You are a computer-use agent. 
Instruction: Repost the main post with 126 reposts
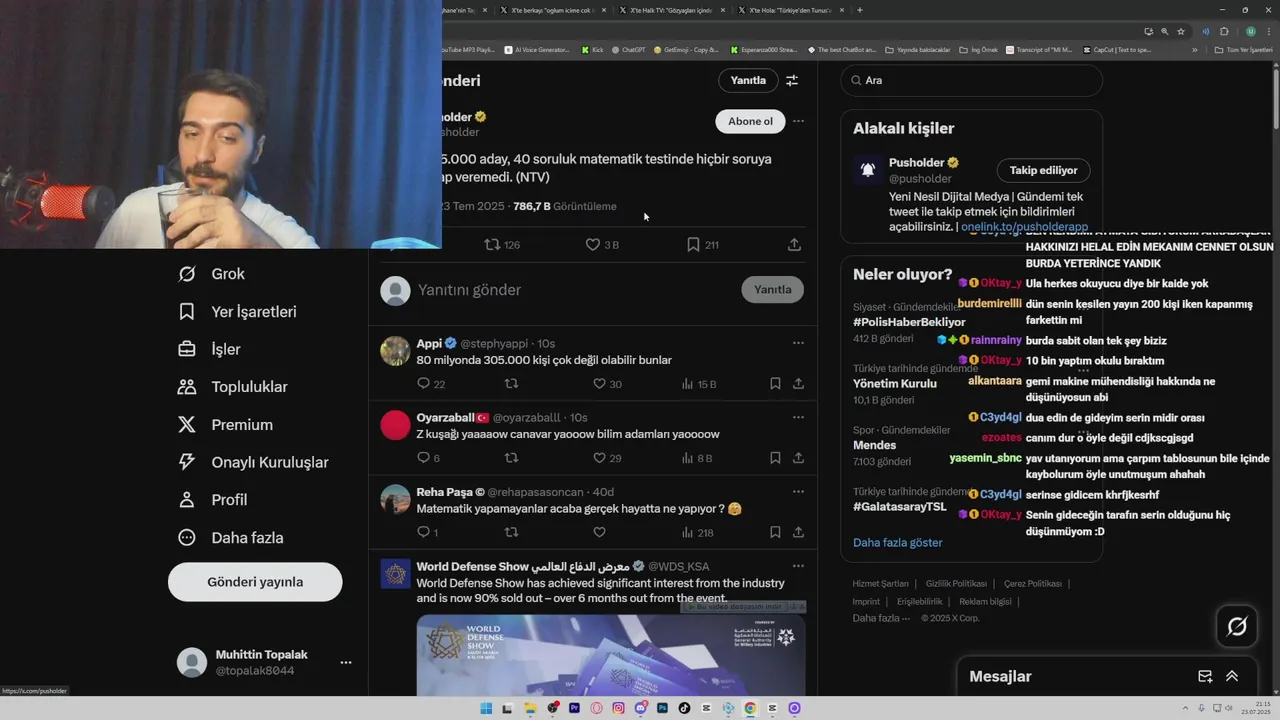pyautogui.click(x=502, y=244)
